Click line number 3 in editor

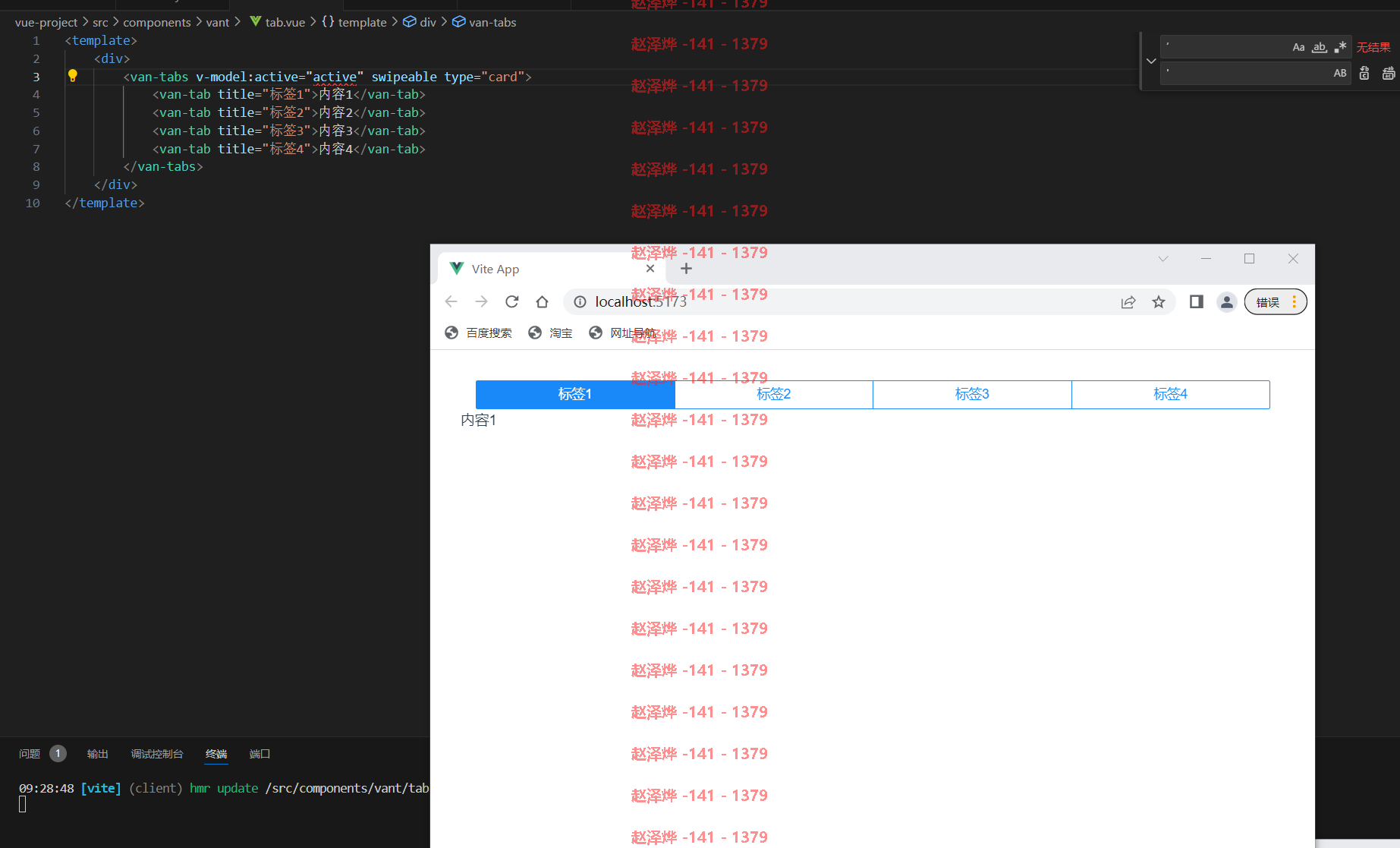pos(36,77)
